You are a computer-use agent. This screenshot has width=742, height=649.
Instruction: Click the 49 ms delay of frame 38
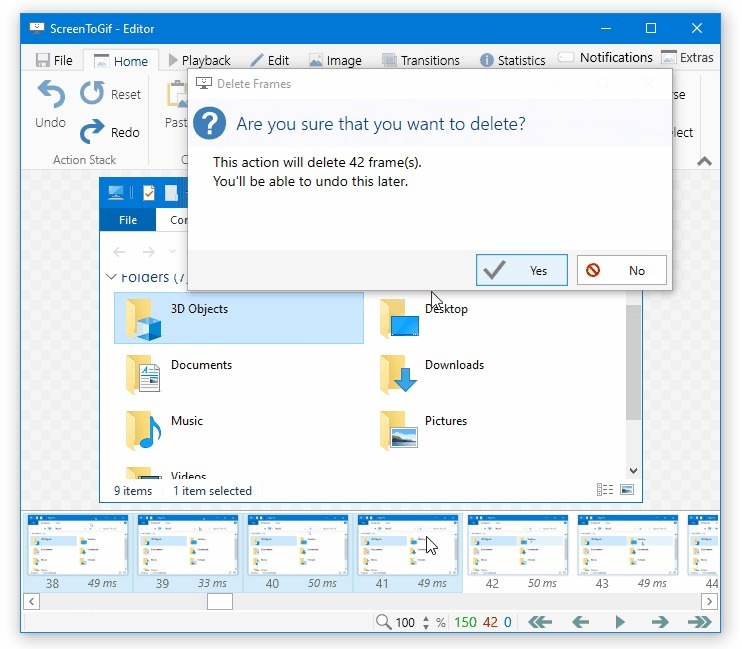[x=102, y=583]
